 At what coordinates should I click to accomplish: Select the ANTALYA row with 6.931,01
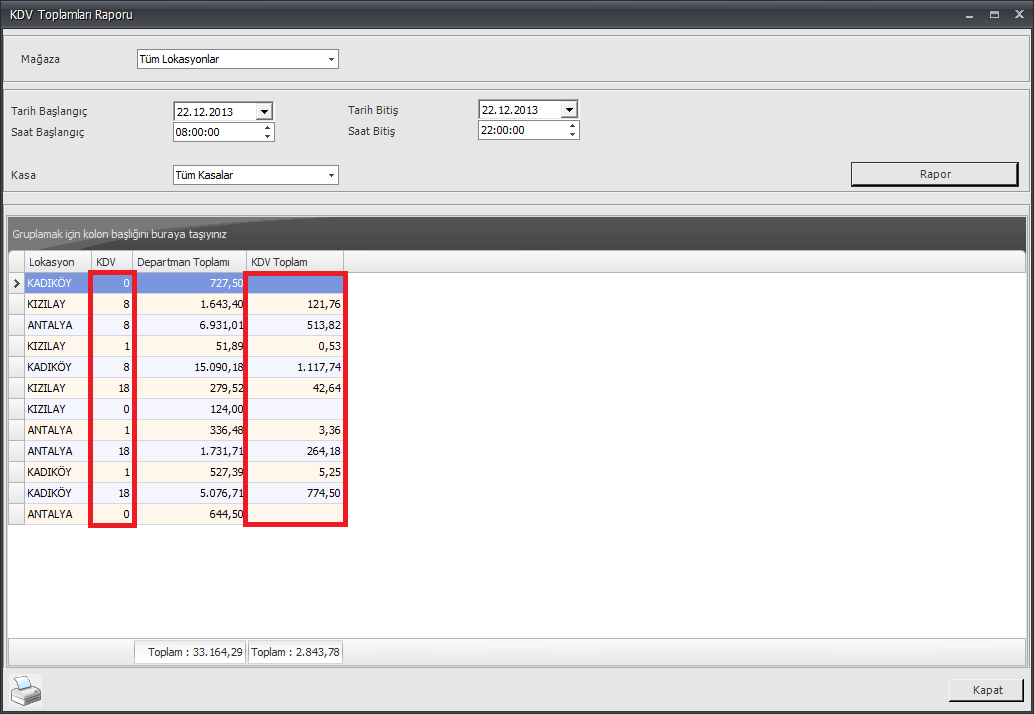189,325
